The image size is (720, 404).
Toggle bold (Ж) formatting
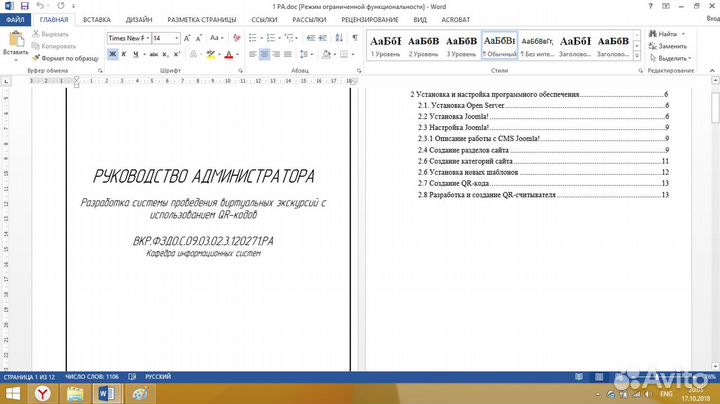coord(113,55)
